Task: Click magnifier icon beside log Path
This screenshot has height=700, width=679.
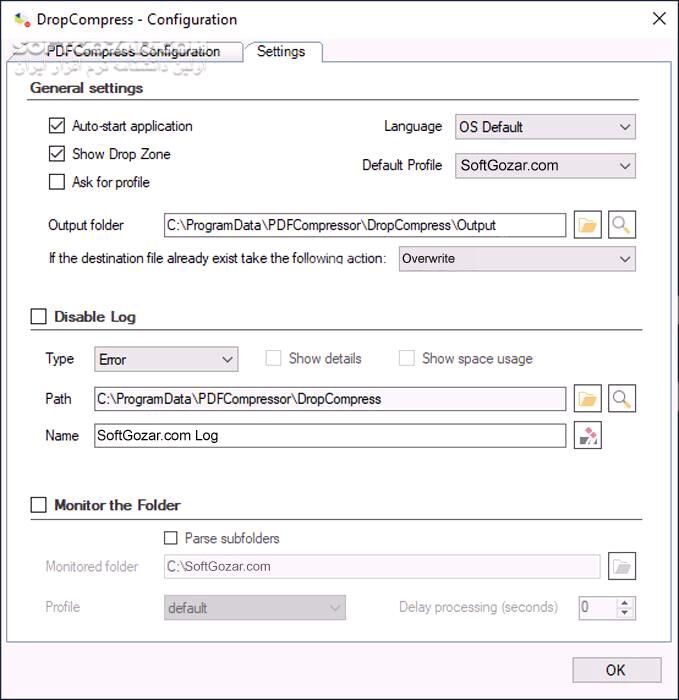Action: click(x=622, y=399)
